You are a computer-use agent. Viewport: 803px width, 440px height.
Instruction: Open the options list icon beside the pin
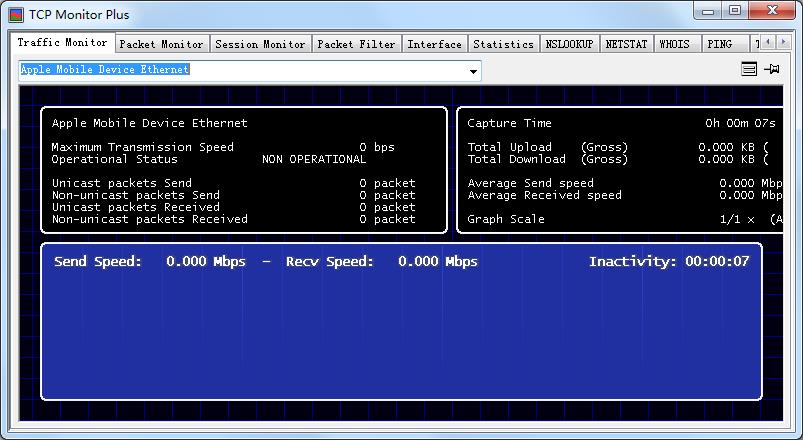[x=749, y=69]
